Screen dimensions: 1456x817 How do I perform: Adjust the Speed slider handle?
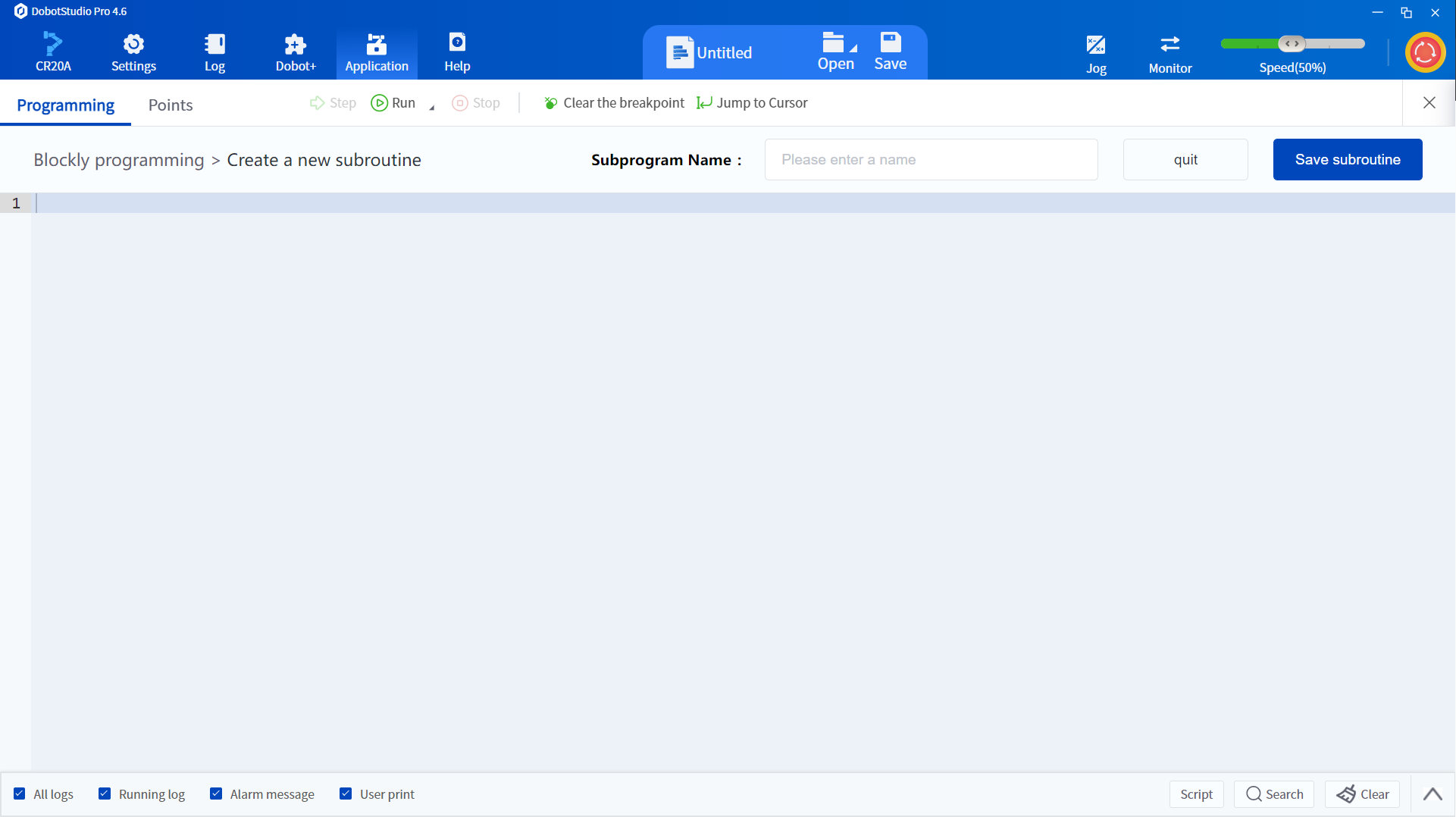1292,44
